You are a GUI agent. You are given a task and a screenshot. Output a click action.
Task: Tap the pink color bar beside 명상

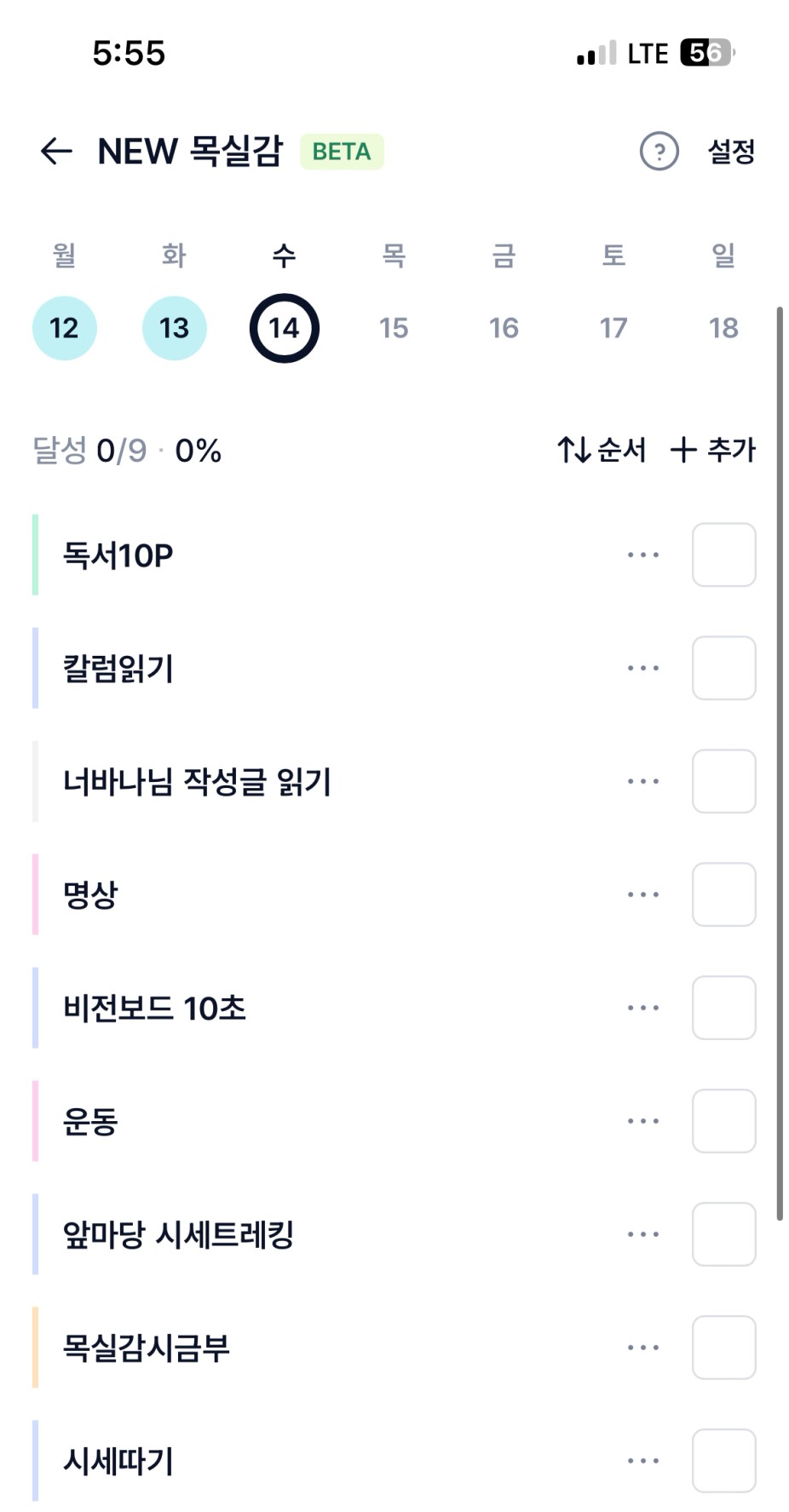35,894
